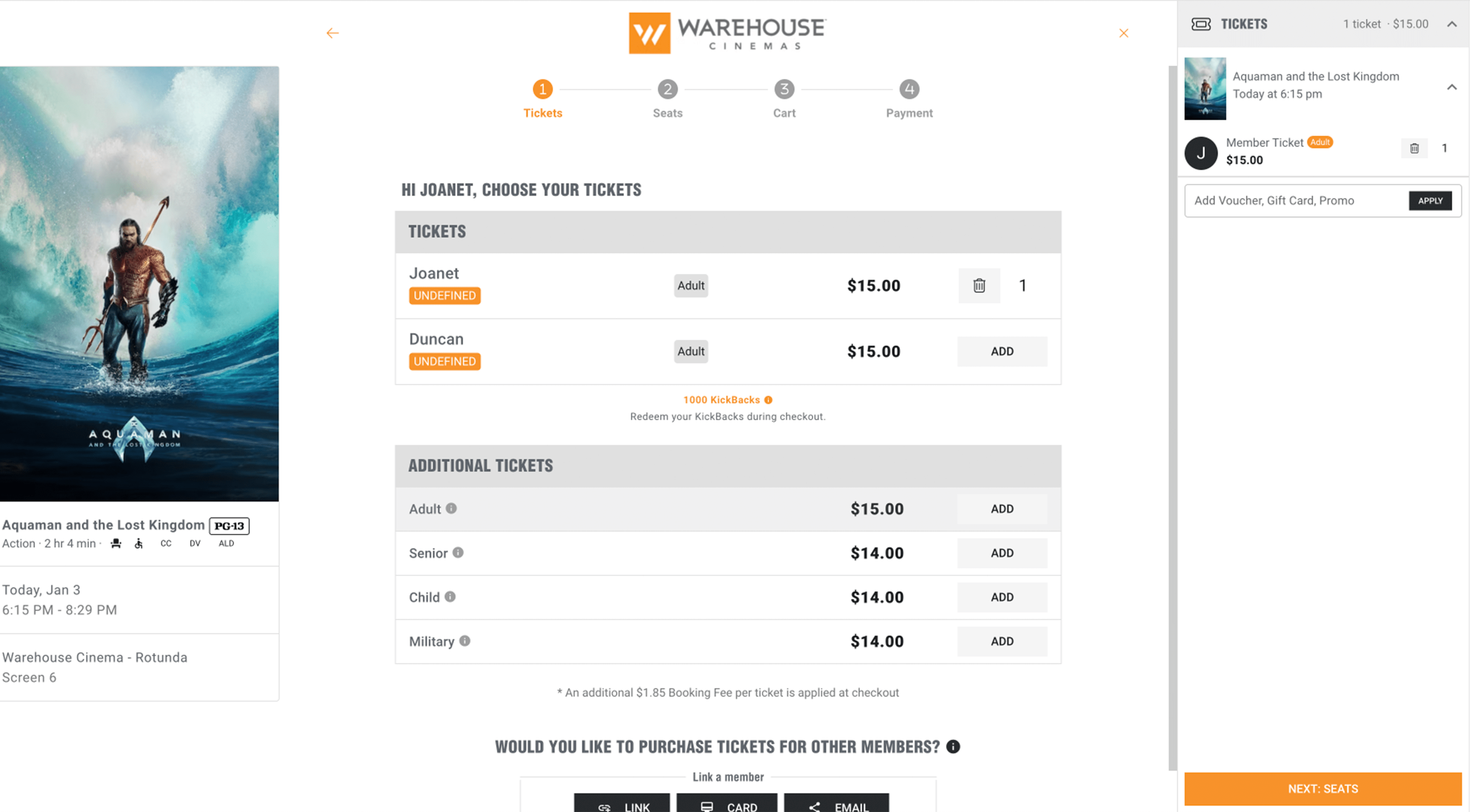
Task: Open Aquaman thumbnail in tickets sidebar
Action: 1205,89
